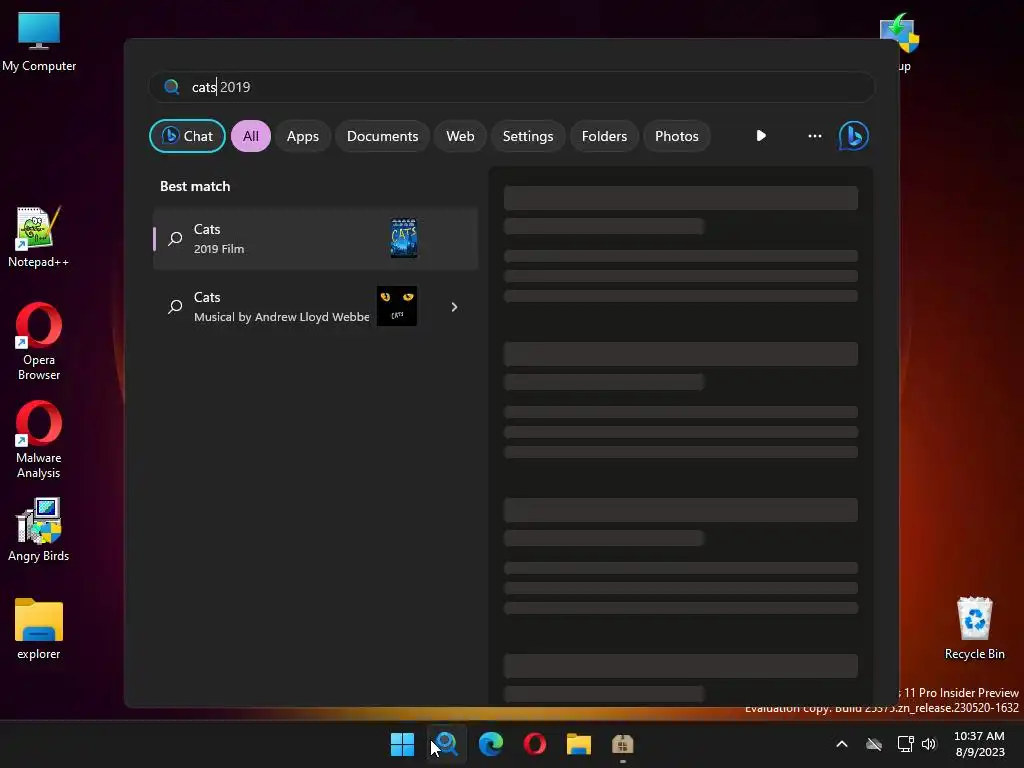Click the cloud sync tray icon
This screenshot has height=768, width=1024.
(x=874, y=744)
